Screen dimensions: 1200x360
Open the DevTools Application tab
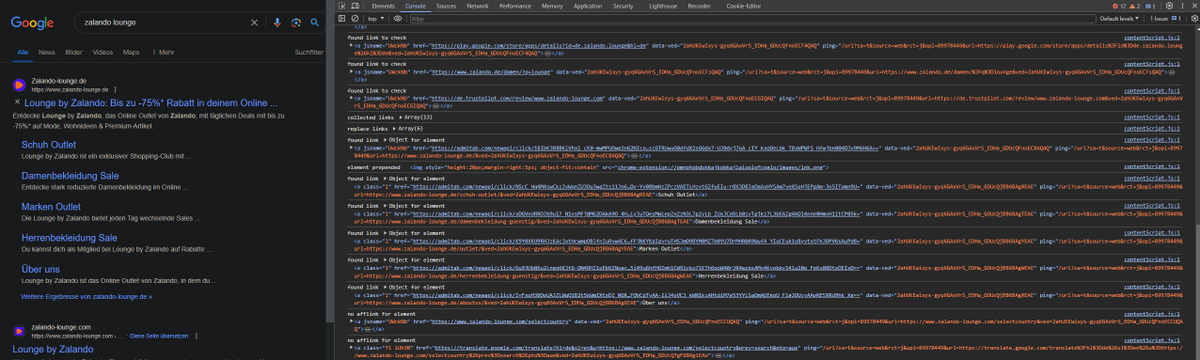click(x=588, y=6)
